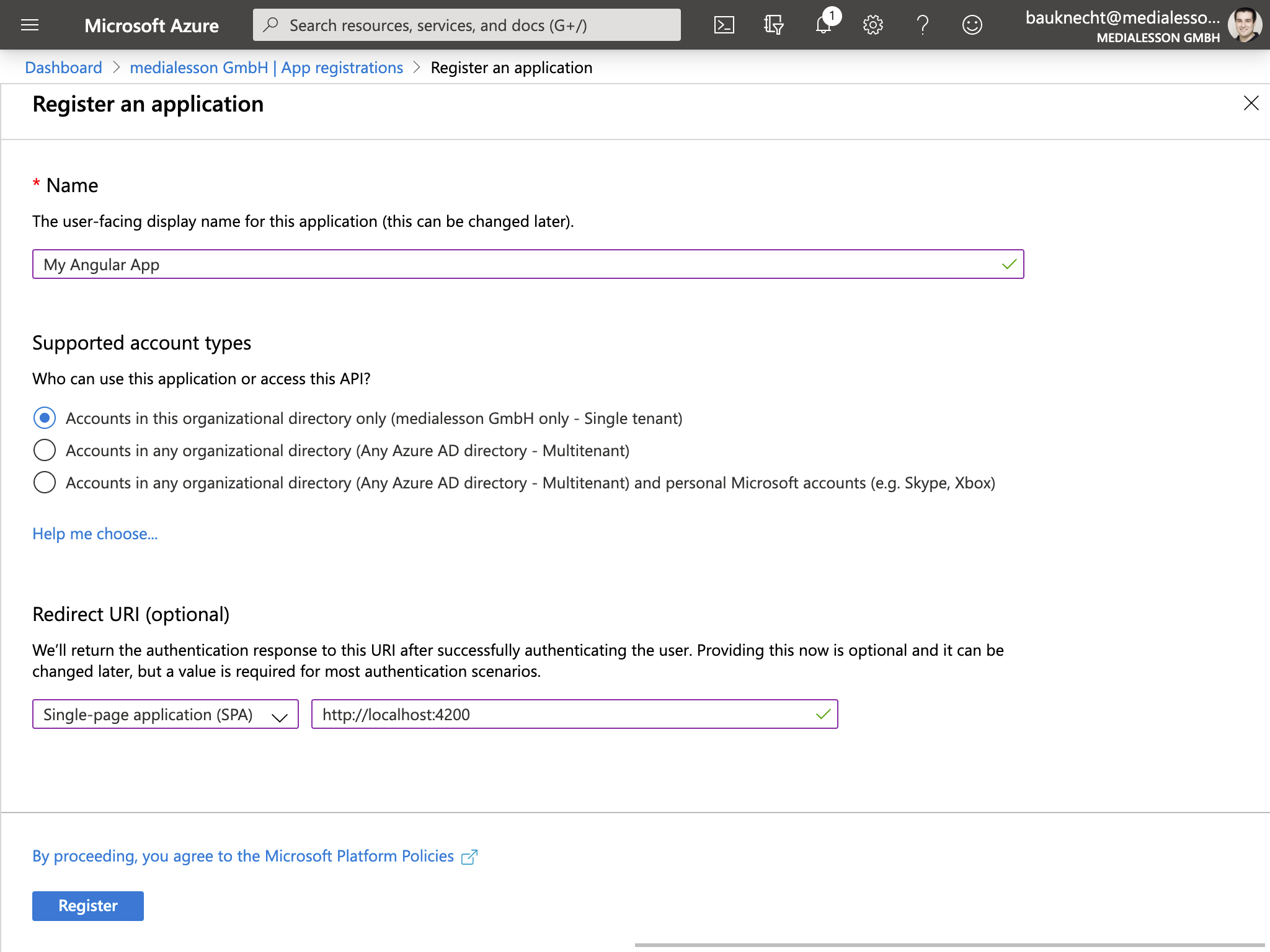1270x952 pixels.
Task: Open Single-page application platform dropdown
Action: pos(166,715)
